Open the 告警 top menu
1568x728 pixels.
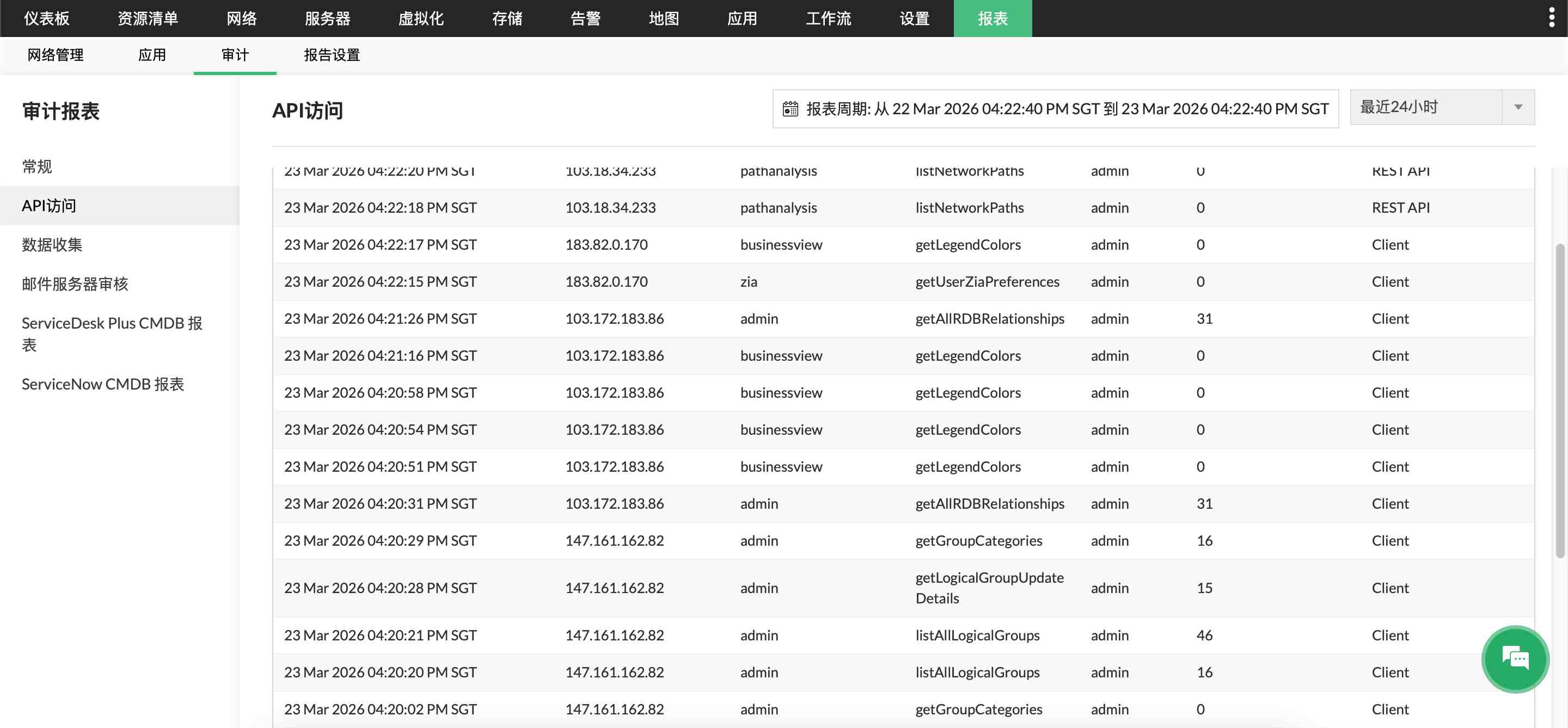coord(585,18)
